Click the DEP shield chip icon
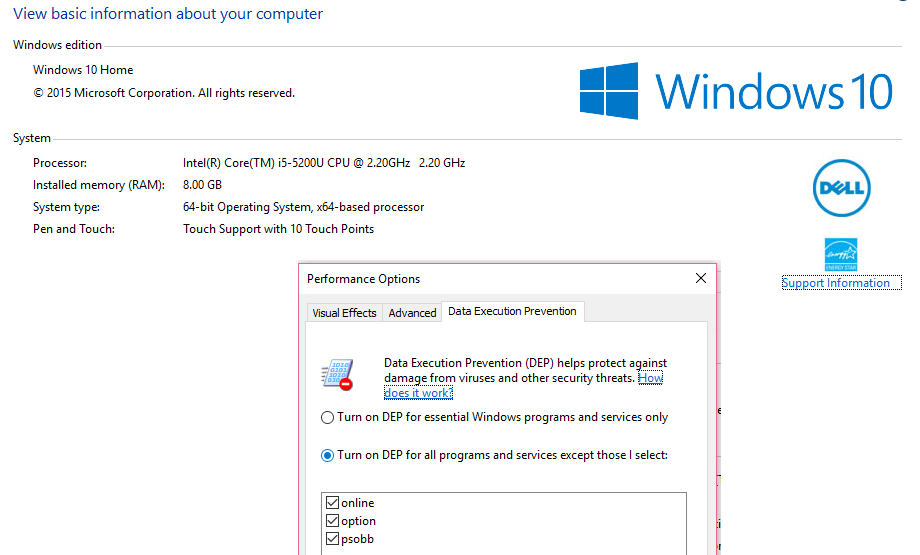 click(x=337, y=374)
